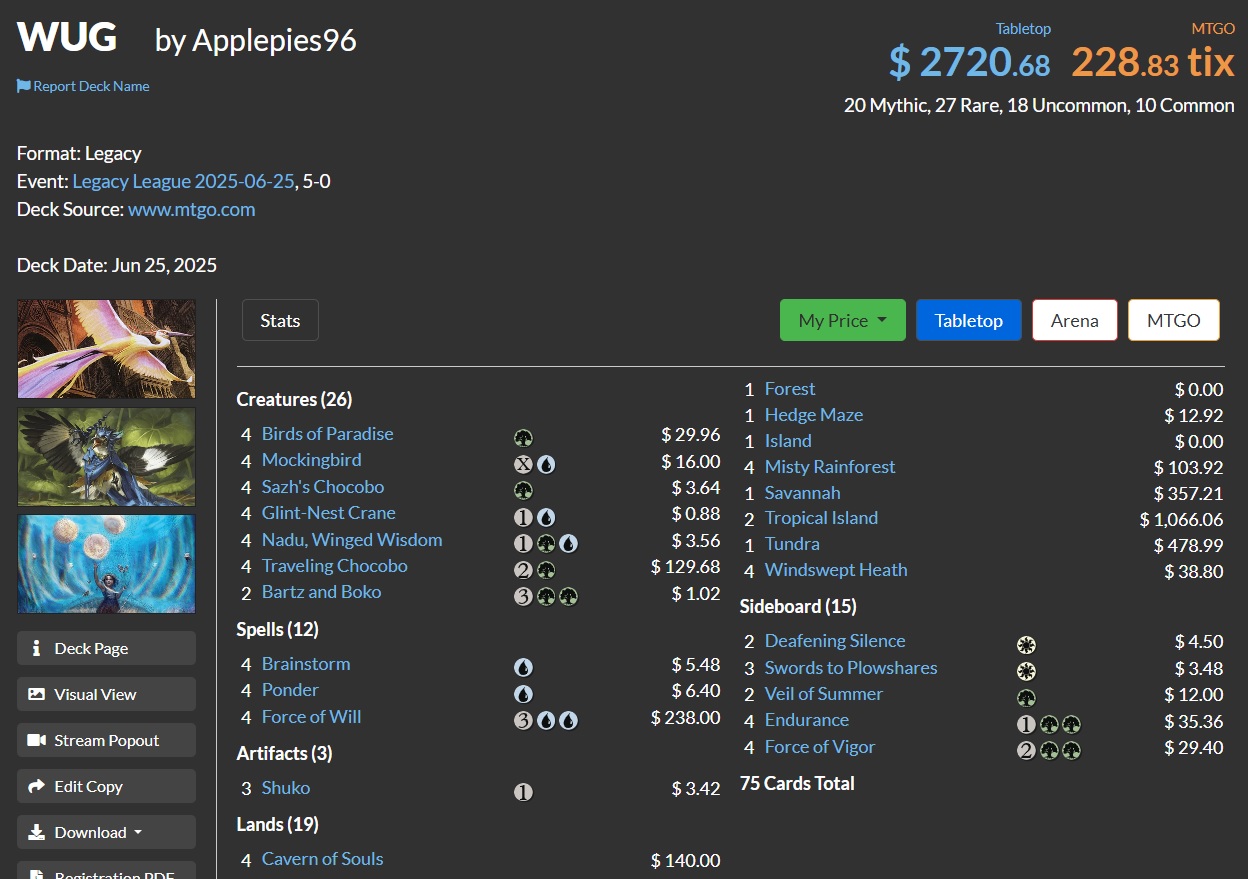The width and height of the screenshot is (1248, 879).
Task: Click the Creatures (26) heading
Action: [x=294, y=399]
